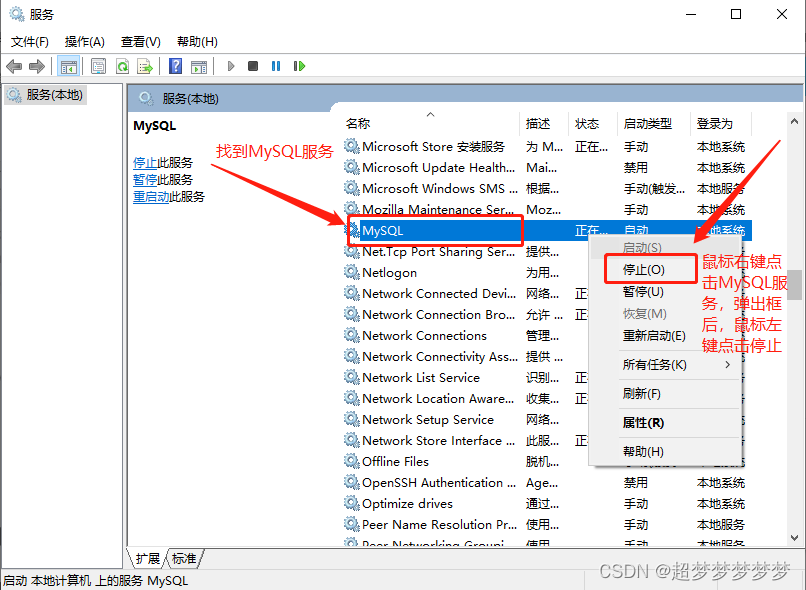Screen dimensions: 806x590
Task: Click the 停止 link in the MySQL panel
Action: coord(145,163)
